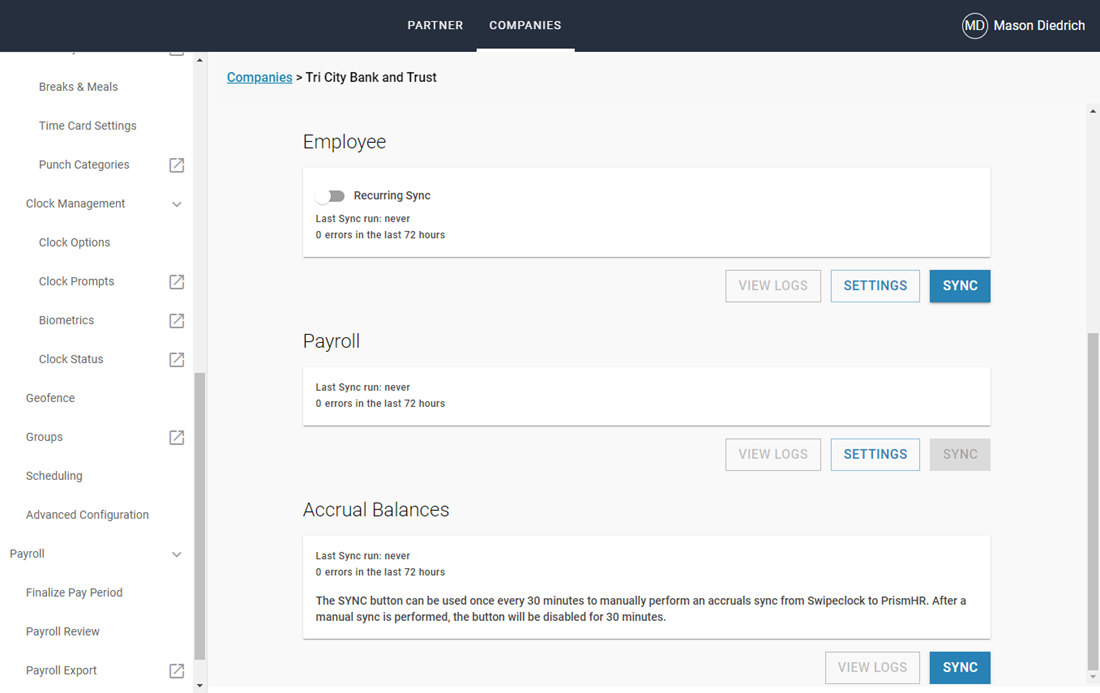
Task: Select Time Card Settings from the sidebar
Action: pyautogui.click(x=87, y=125)
